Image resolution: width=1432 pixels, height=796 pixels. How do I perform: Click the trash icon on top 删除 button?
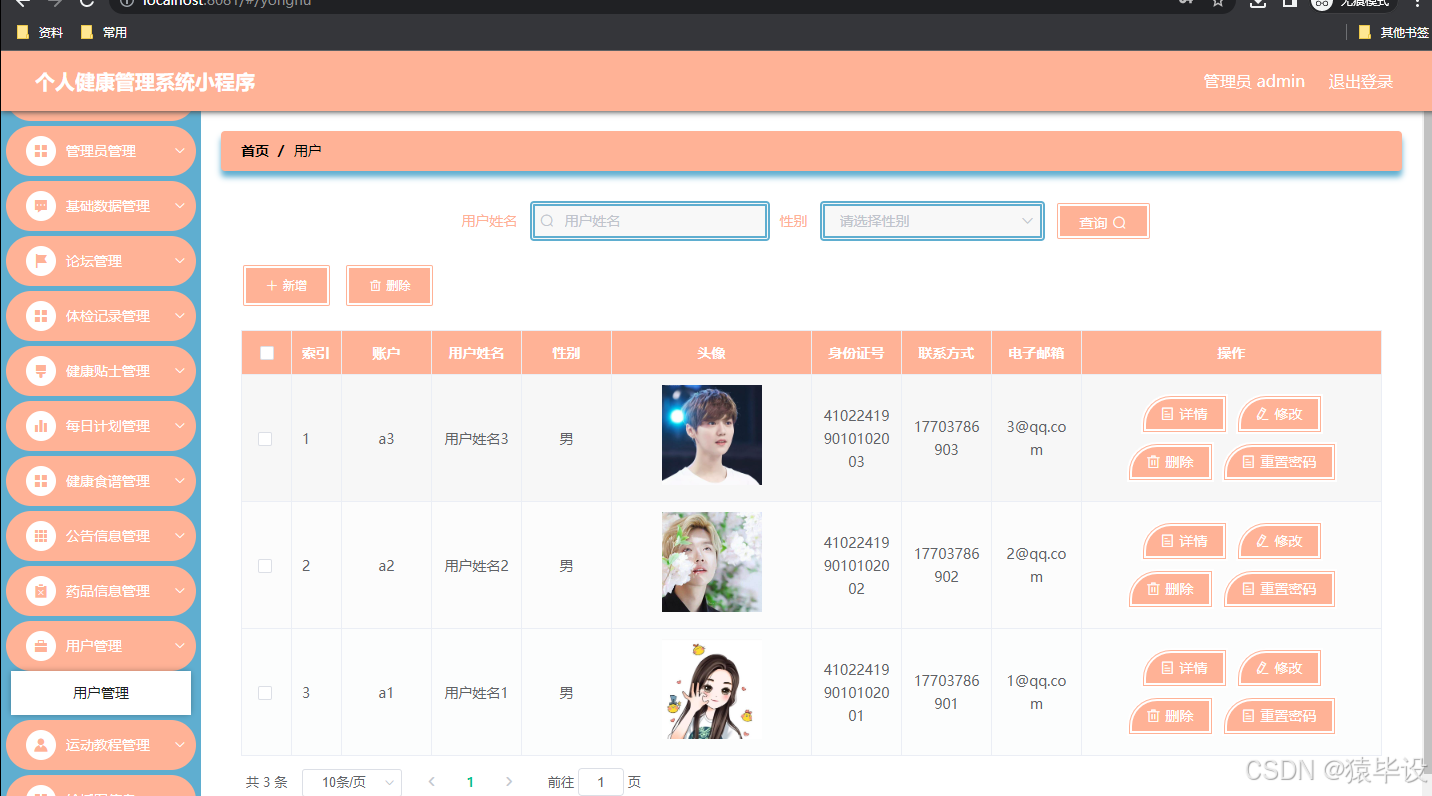[x=376, y=286]
